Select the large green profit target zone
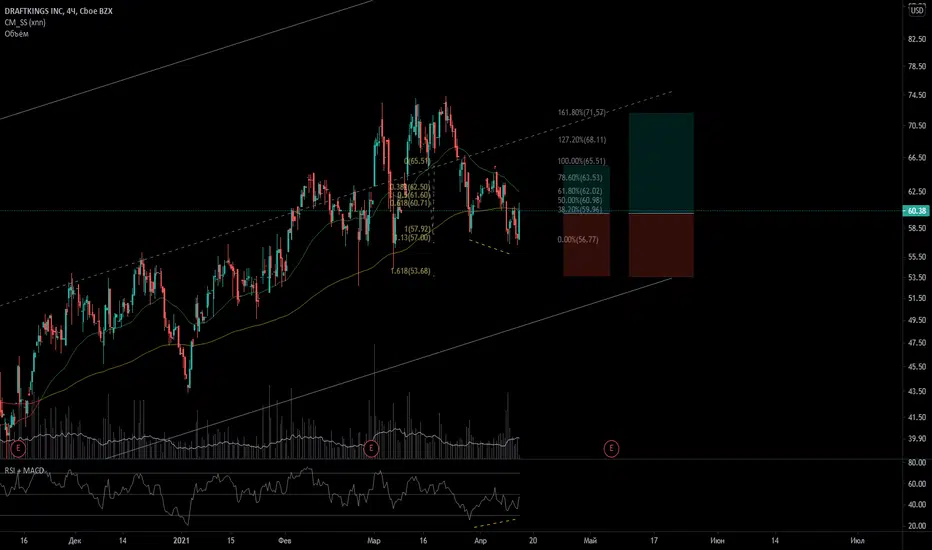 click(661, 163)
